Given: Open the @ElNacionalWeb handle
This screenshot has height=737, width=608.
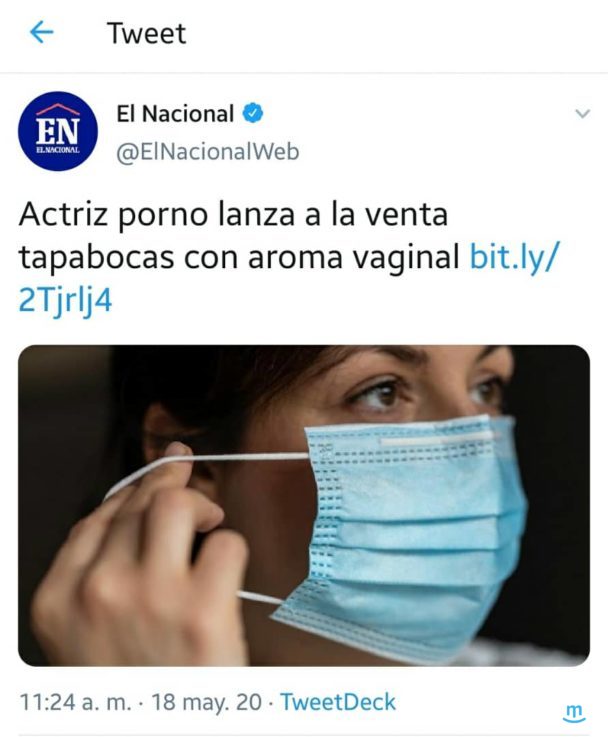Looking at the screenshot, I should pos(208,152).
